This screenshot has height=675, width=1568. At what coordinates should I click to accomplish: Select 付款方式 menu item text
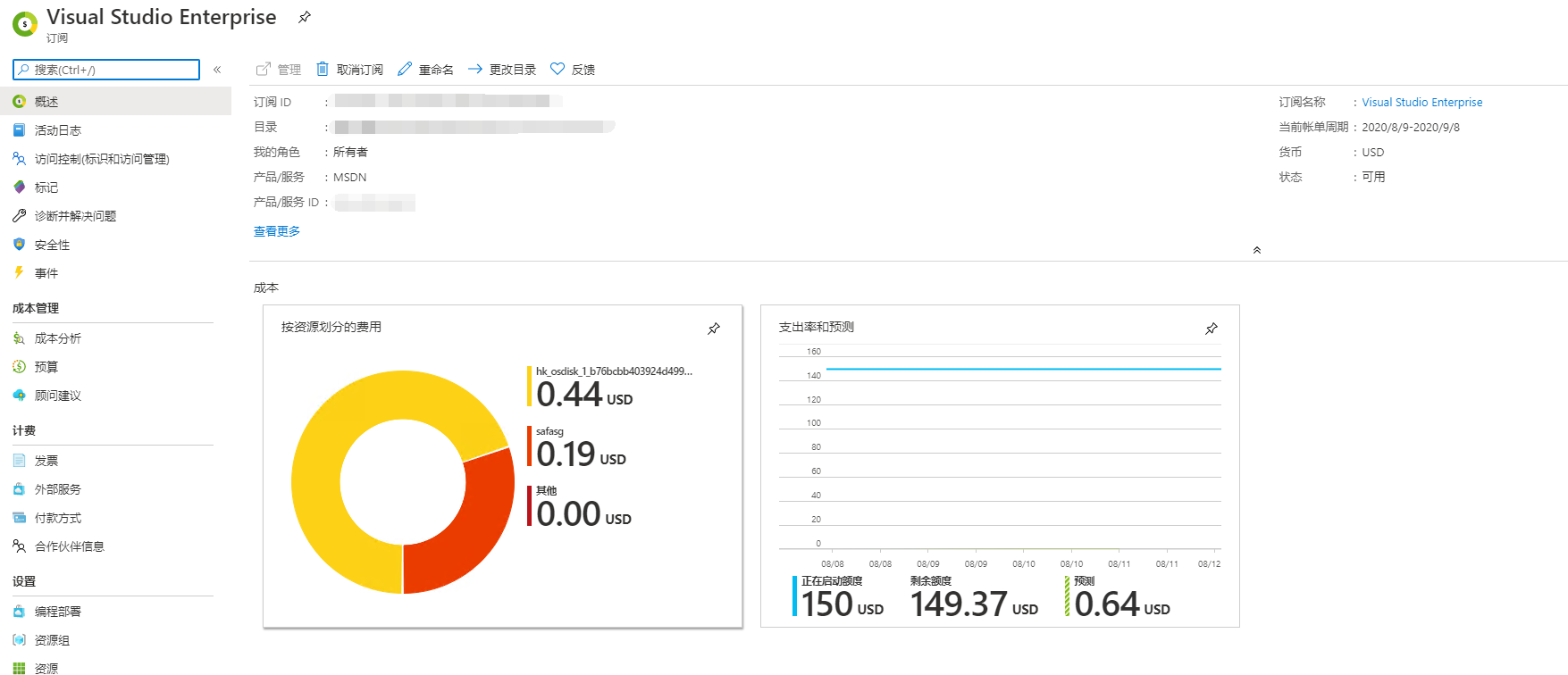(58, 518)
